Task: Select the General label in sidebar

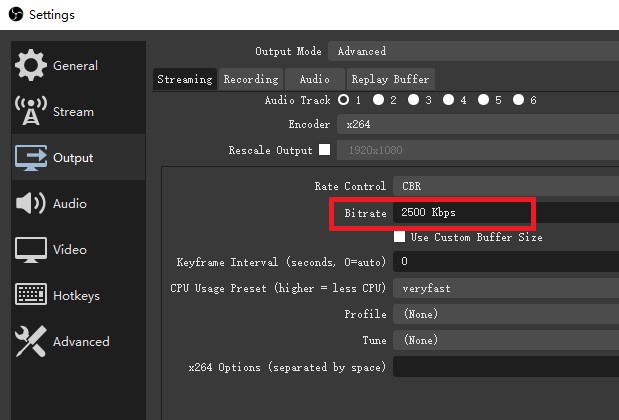Action: pyautogui.click(x=75, y=66)
